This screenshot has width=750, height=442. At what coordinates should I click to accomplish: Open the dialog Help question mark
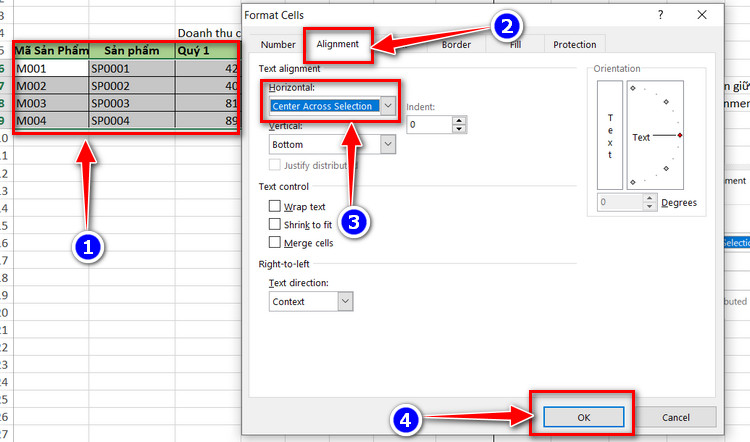coord(661,15)
